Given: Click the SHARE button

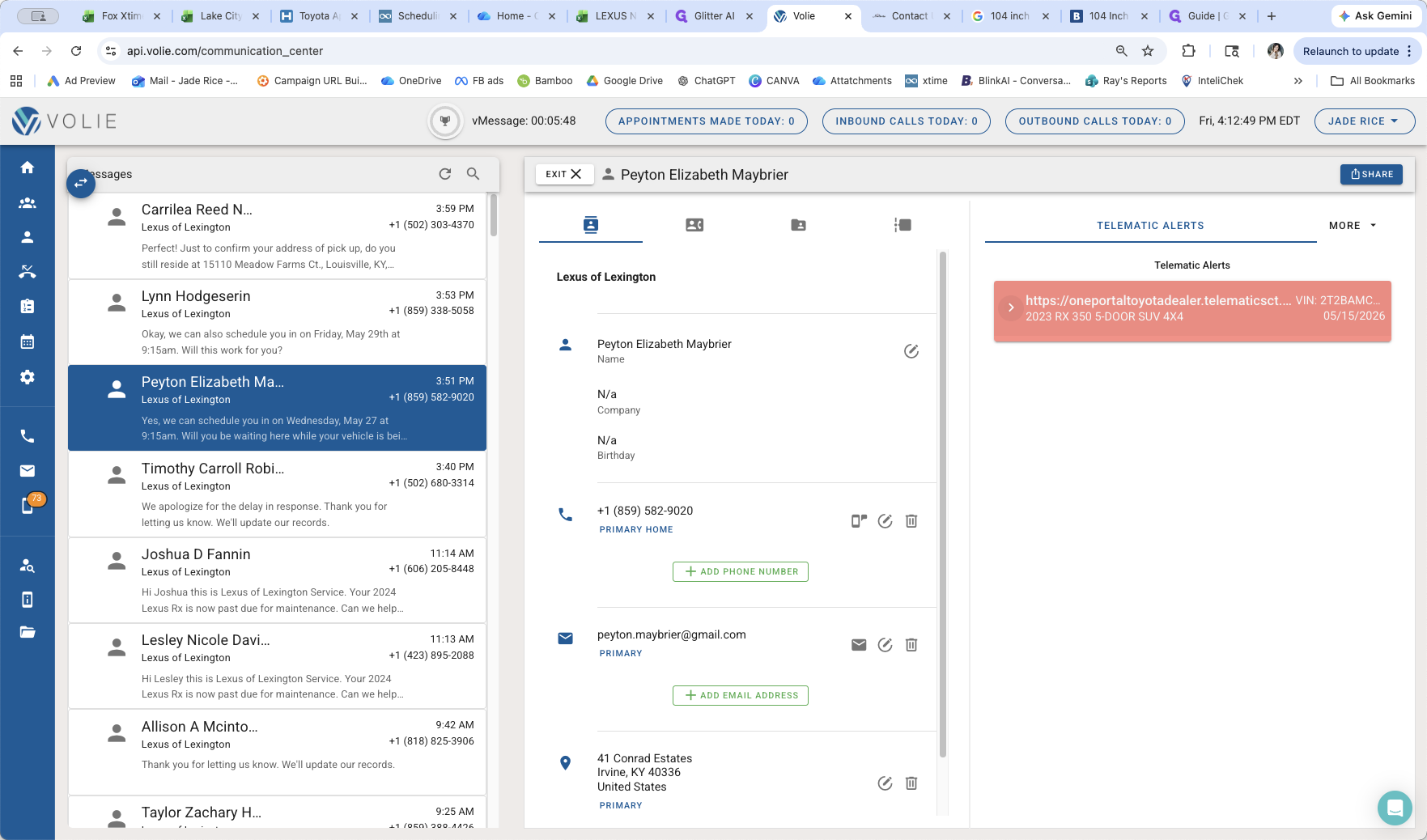Looking at the screenshot, I should [x=1371, y=174].
